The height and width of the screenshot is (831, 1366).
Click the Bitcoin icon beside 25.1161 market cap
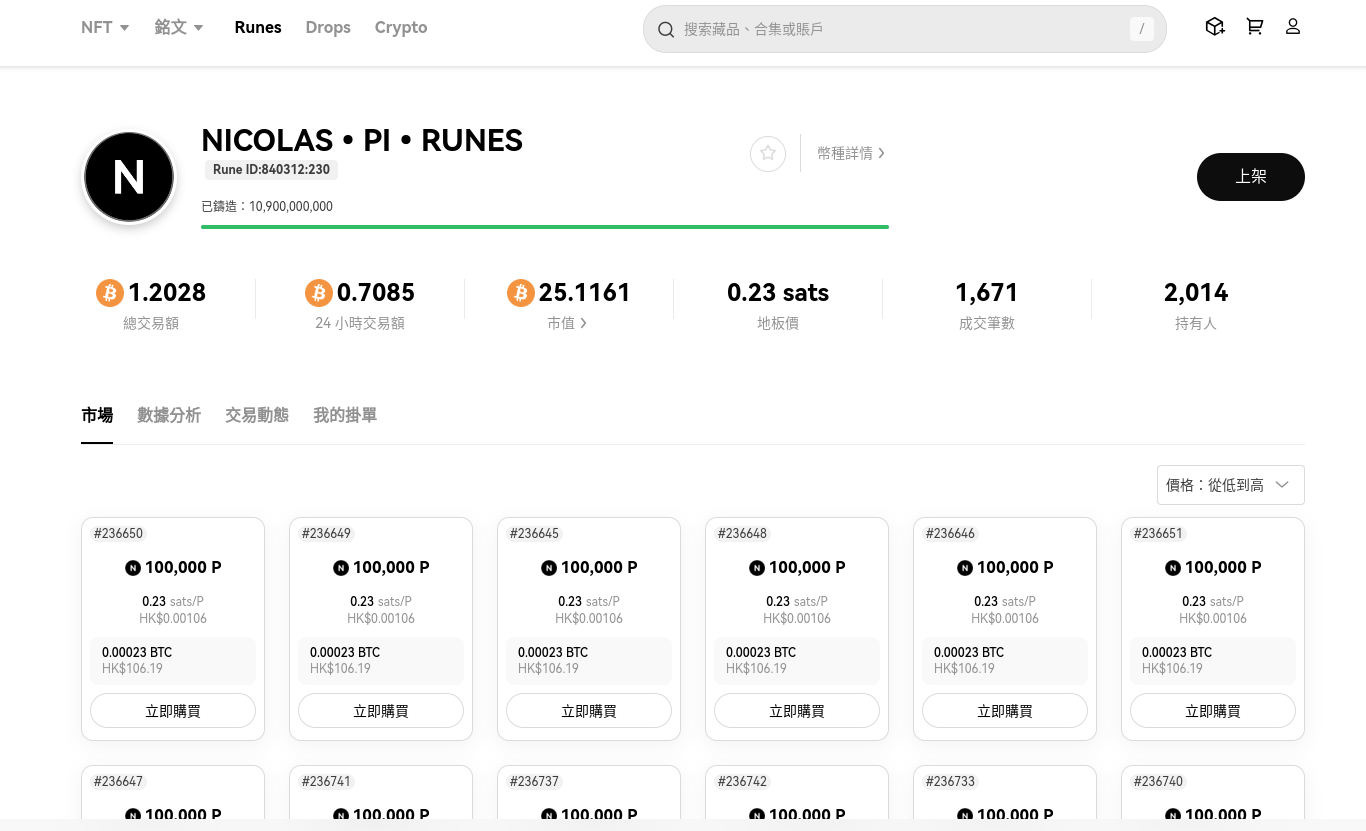click(x=520, y=293)
